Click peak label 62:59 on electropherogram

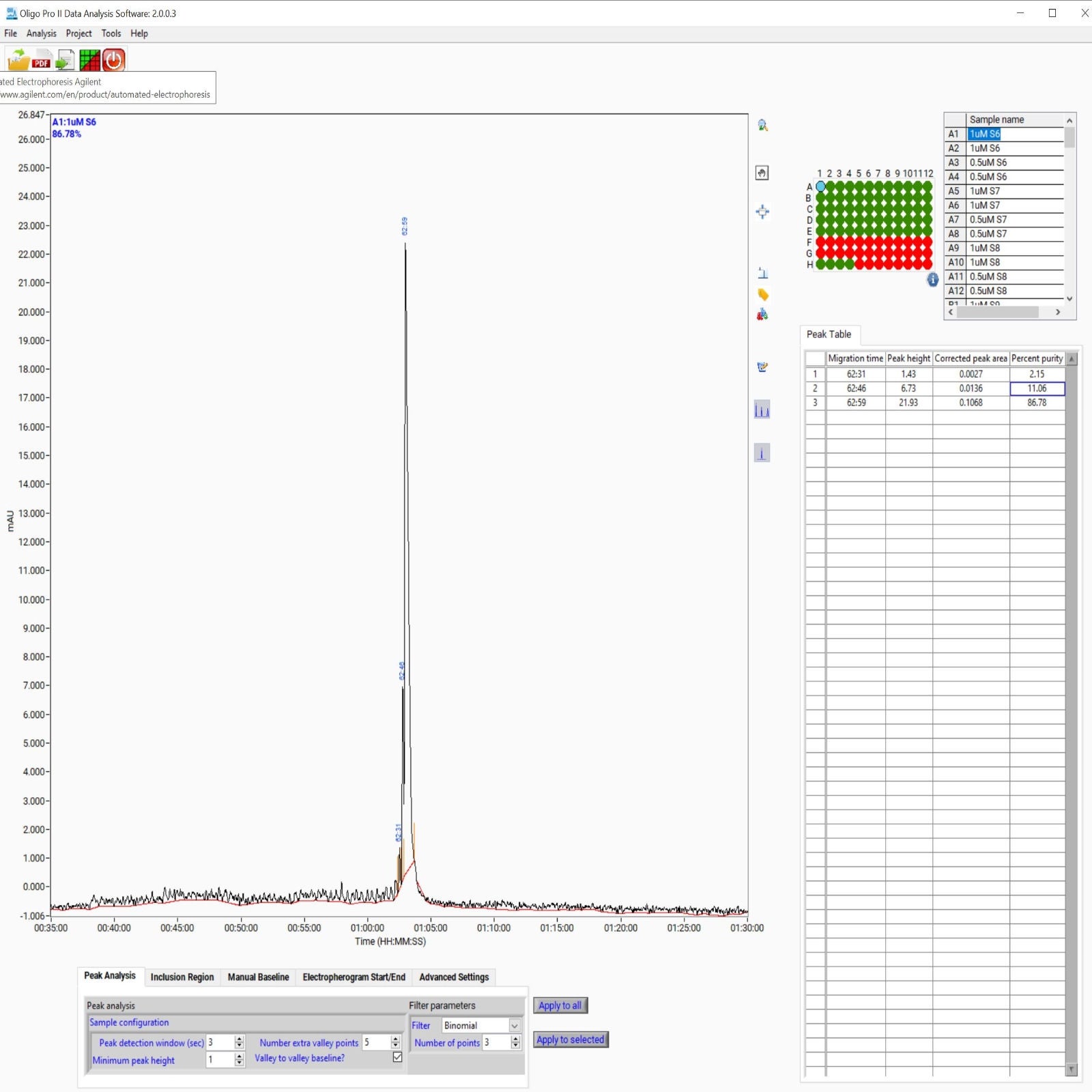pyautogui.click(x=405, y=226)
